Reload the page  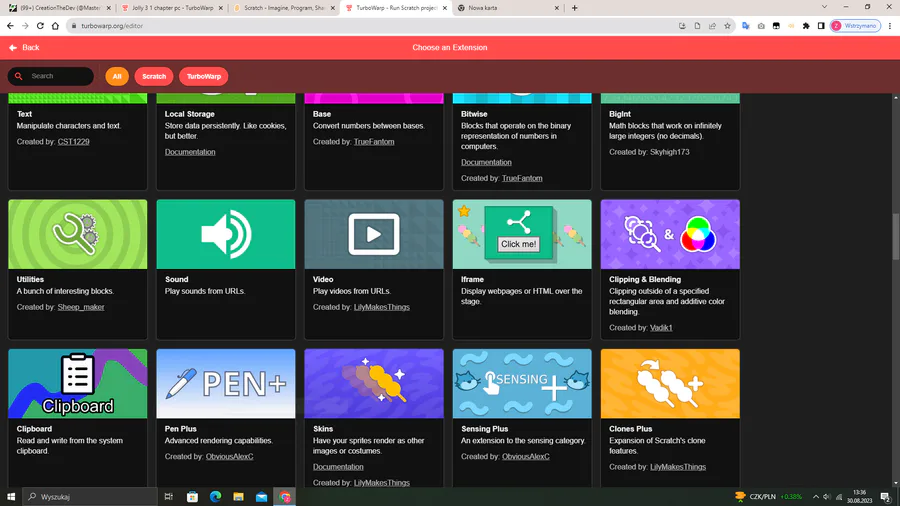point(40,26)
